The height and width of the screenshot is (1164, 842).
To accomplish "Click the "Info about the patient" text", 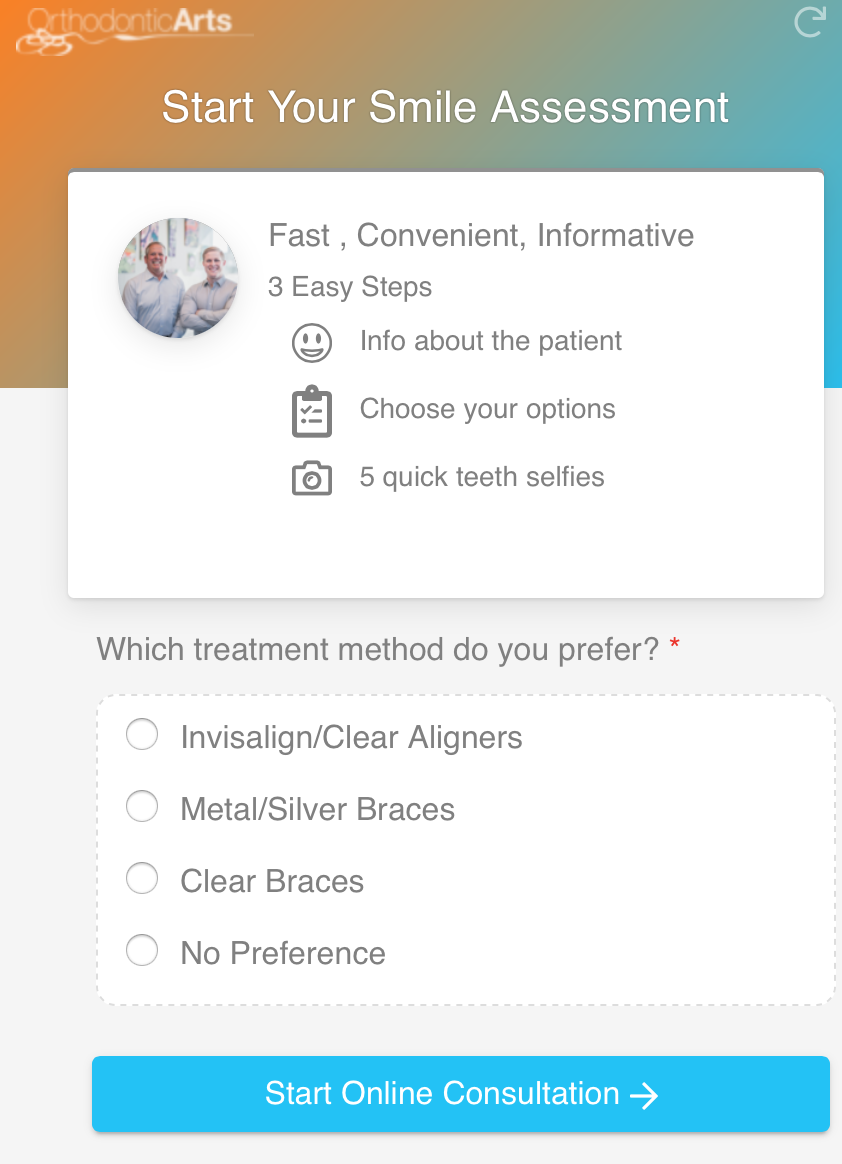I will (491, 341).
